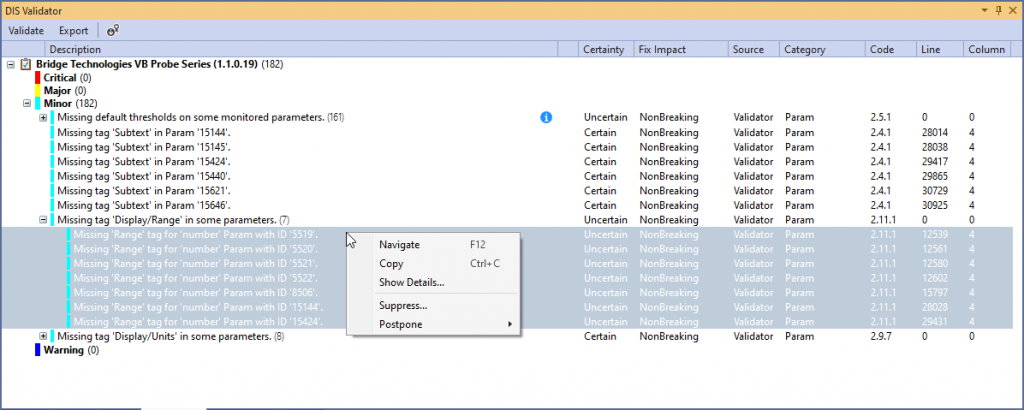Sort by the Code column header
Screen dimensions: 1024x410
click(x=891, y=50)
